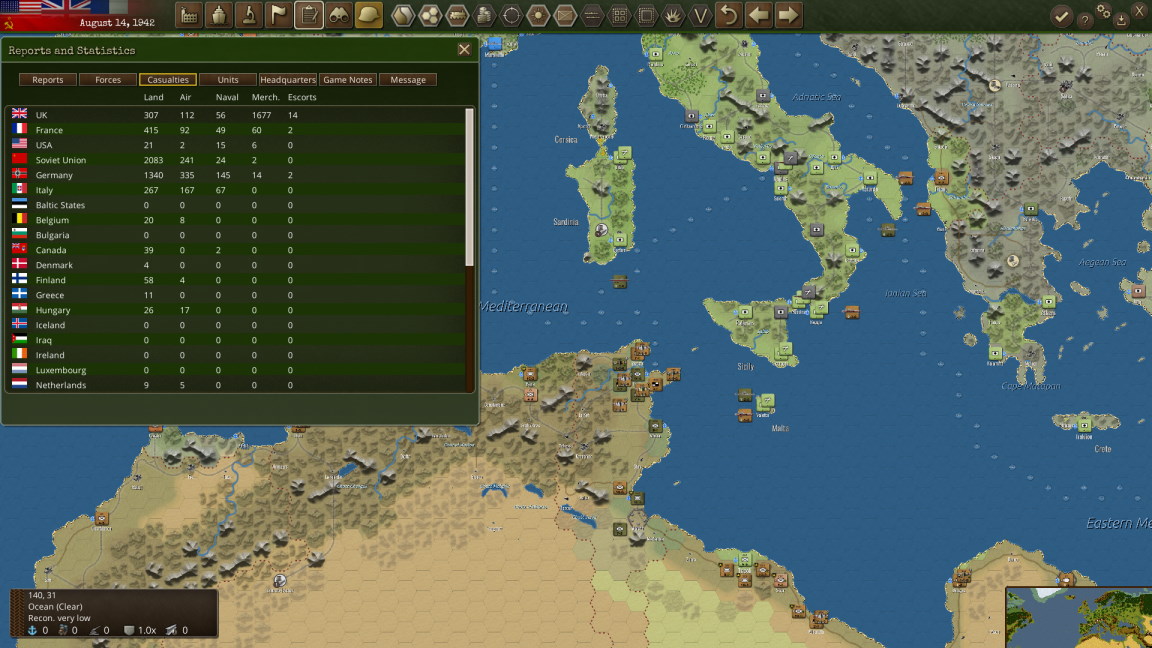Open the Headquarters tab
This screenshot has width=1152, height=648.
tap(288, 79)
